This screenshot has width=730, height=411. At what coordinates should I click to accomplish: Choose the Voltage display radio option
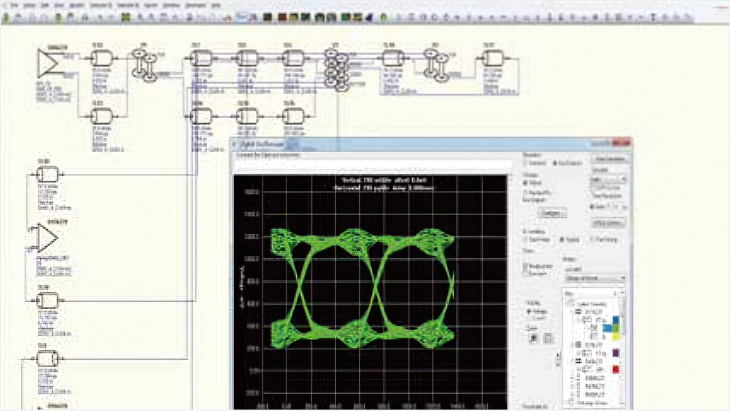(527, 311)
